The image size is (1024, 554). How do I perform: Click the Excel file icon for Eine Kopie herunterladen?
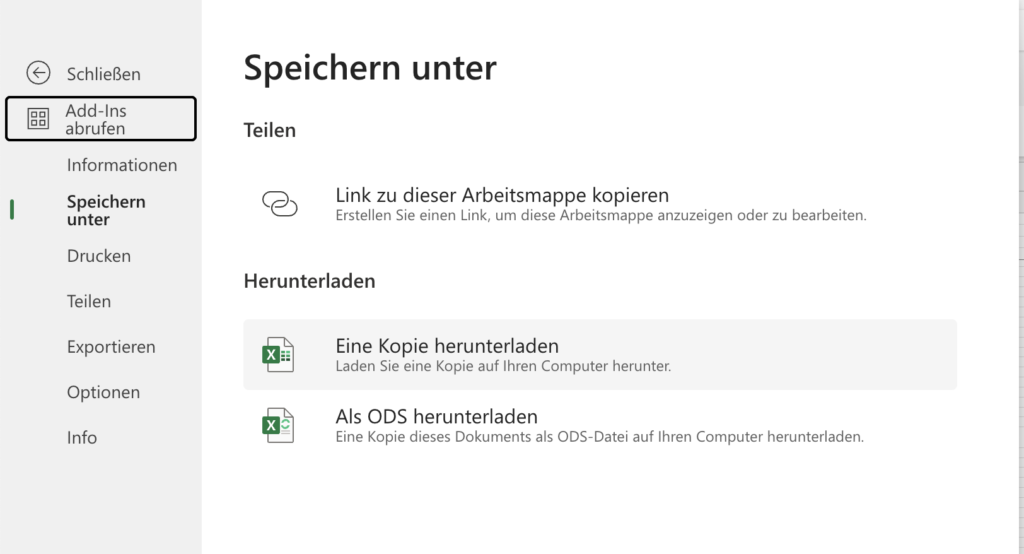278,355
